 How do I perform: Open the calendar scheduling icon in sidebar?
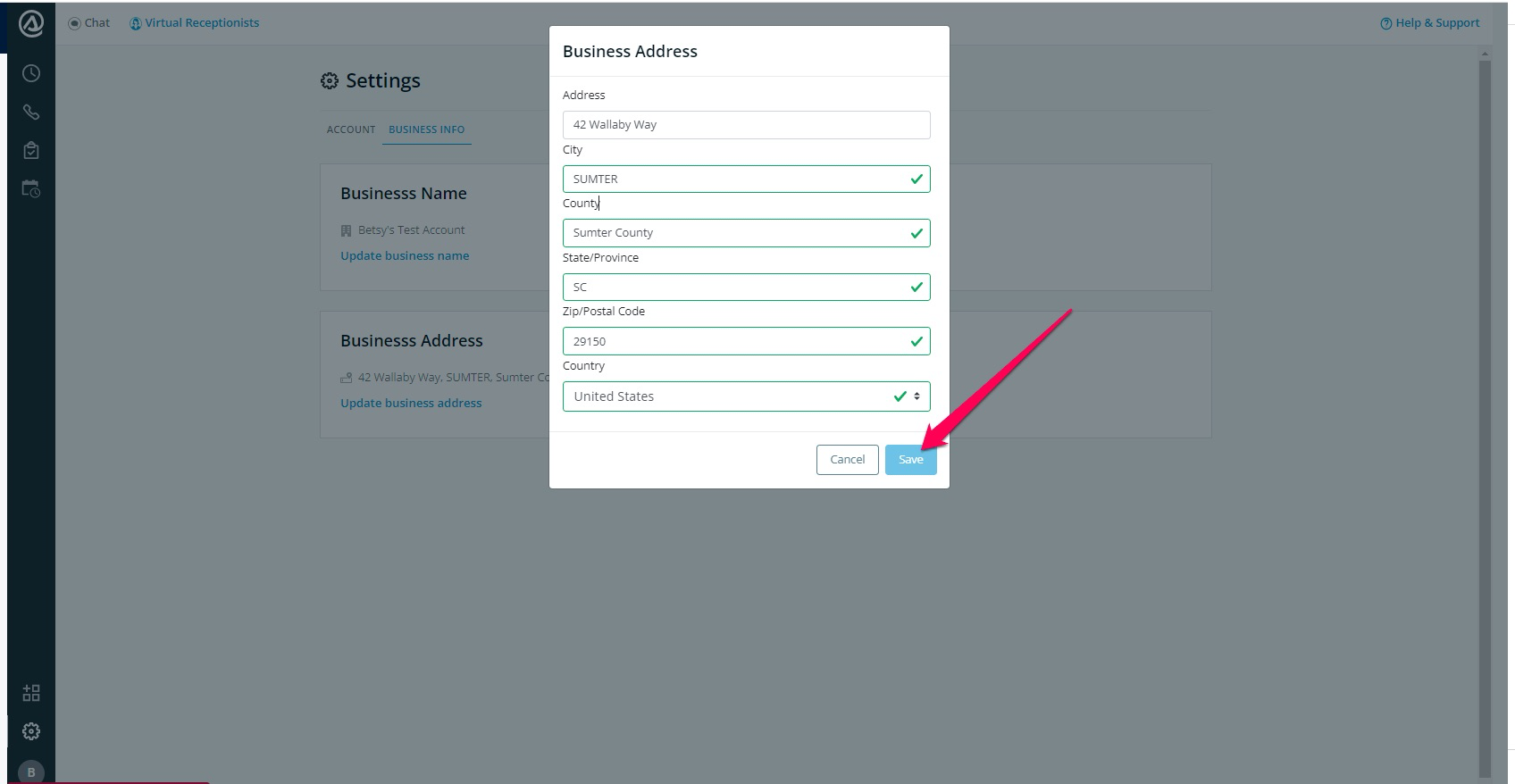[31, 188]
